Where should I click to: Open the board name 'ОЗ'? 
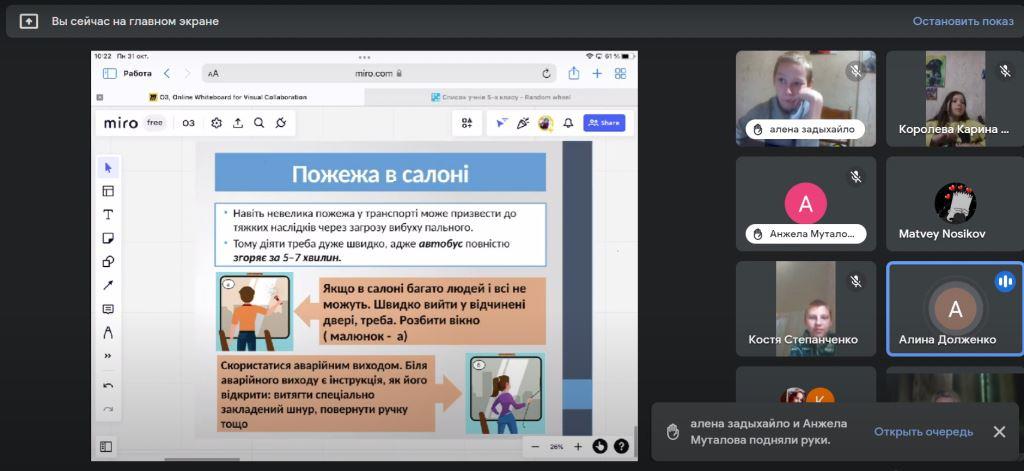tap(188, 123)
